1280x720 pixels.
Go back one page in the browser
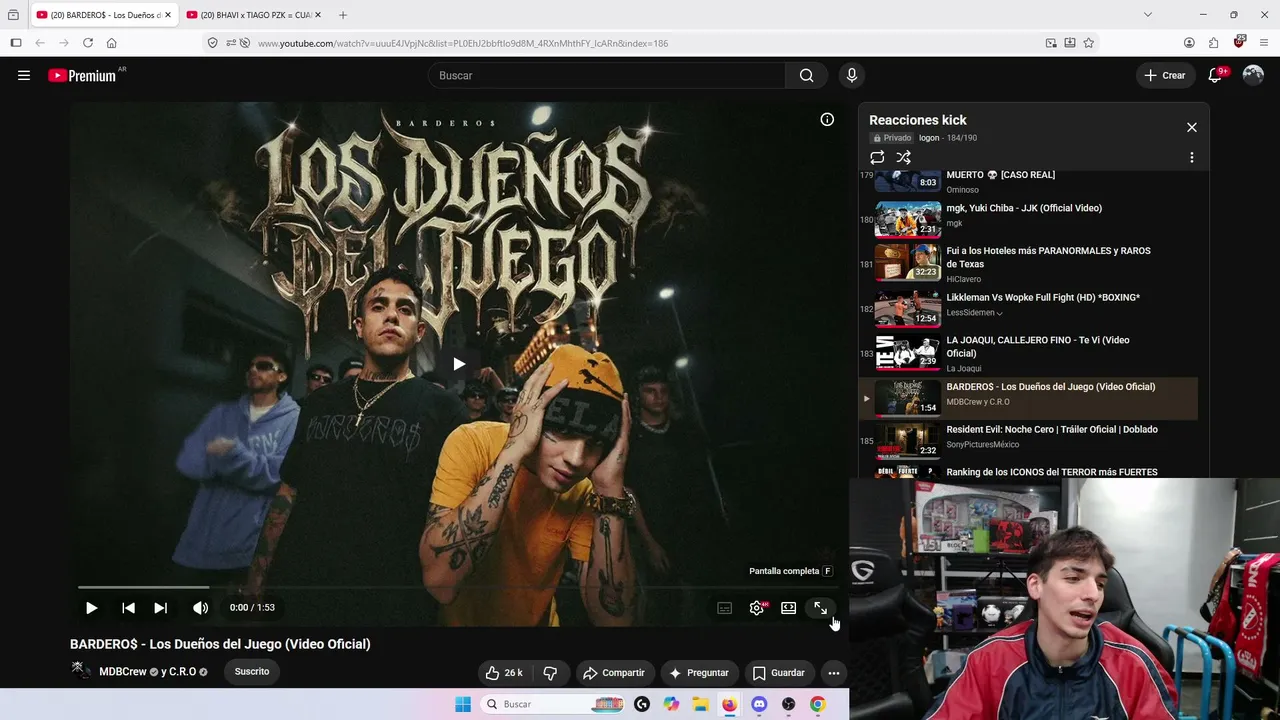point(40,43)
